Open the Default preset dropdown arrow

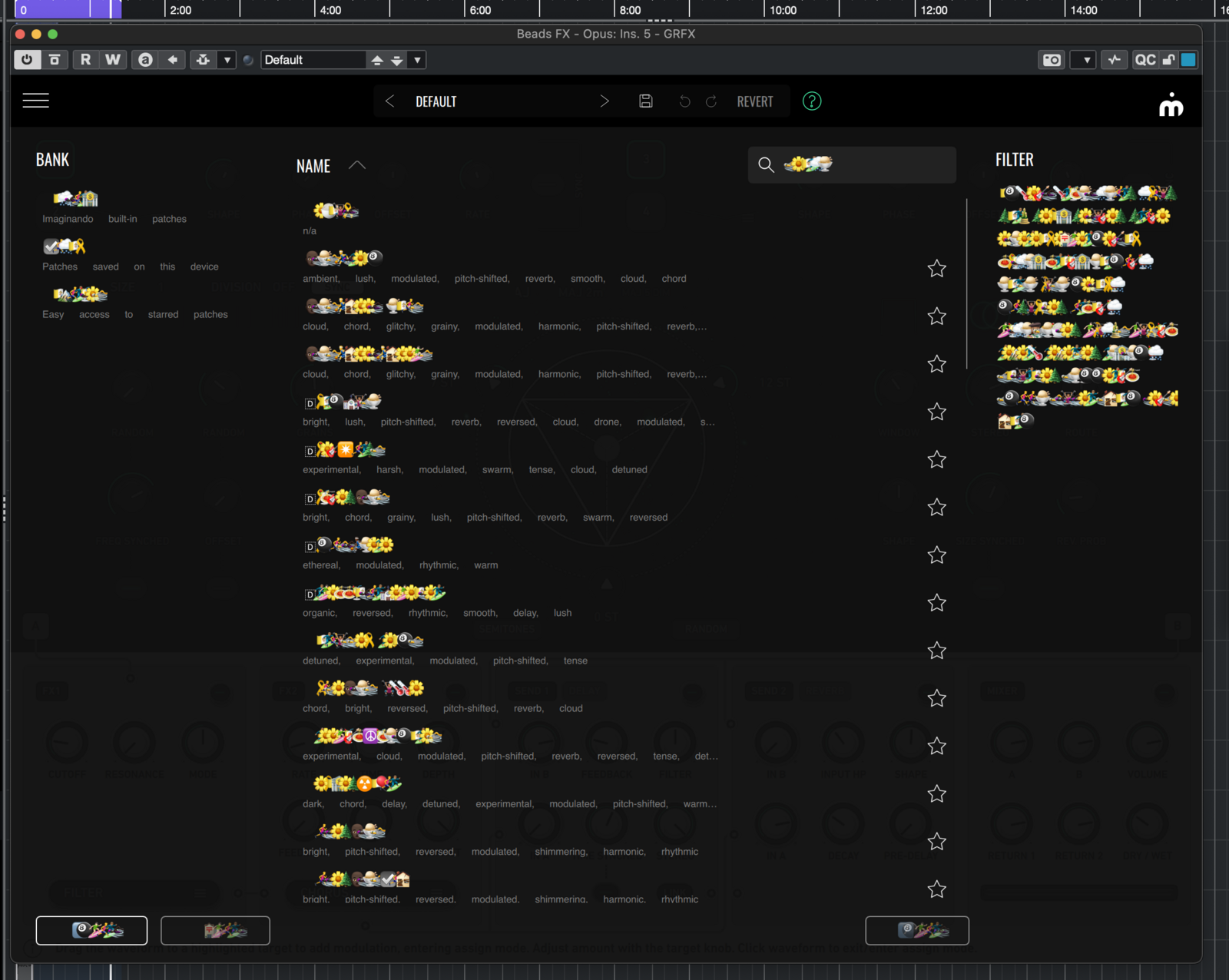(417, 60)
